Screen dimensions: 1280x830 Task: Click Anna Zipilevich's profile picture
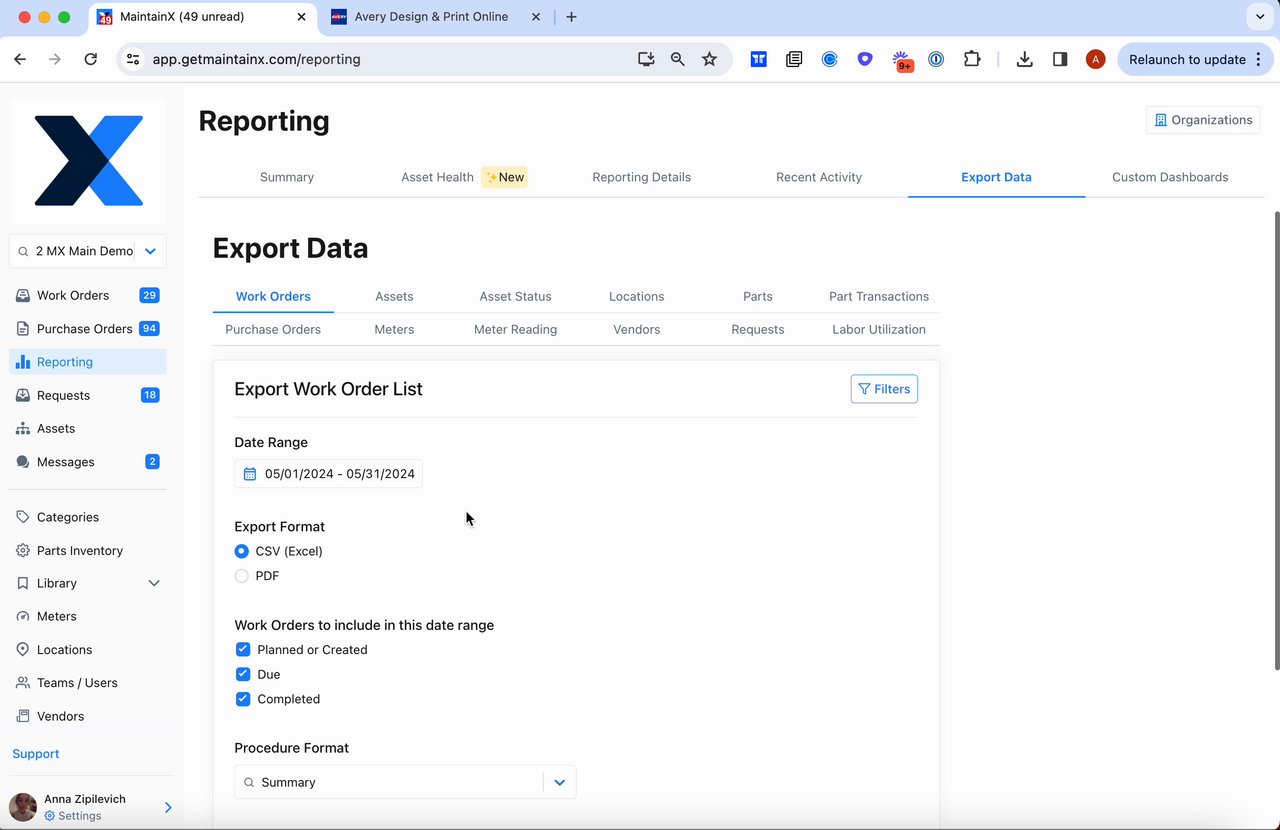pyautogui.click(x=23, y=807)
